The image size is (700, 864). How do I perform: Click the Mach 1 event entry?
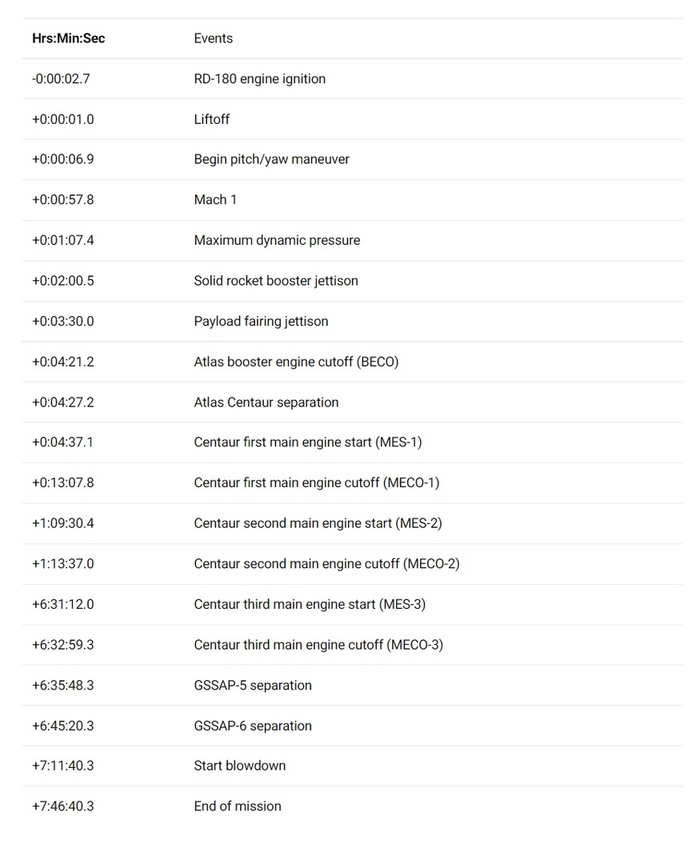[215, 200]
